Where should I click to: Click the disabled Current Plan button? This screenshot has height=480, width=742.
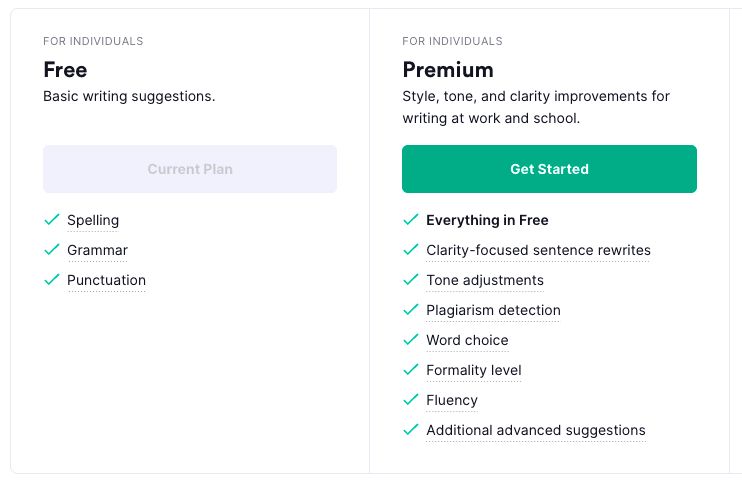(190, 169)
